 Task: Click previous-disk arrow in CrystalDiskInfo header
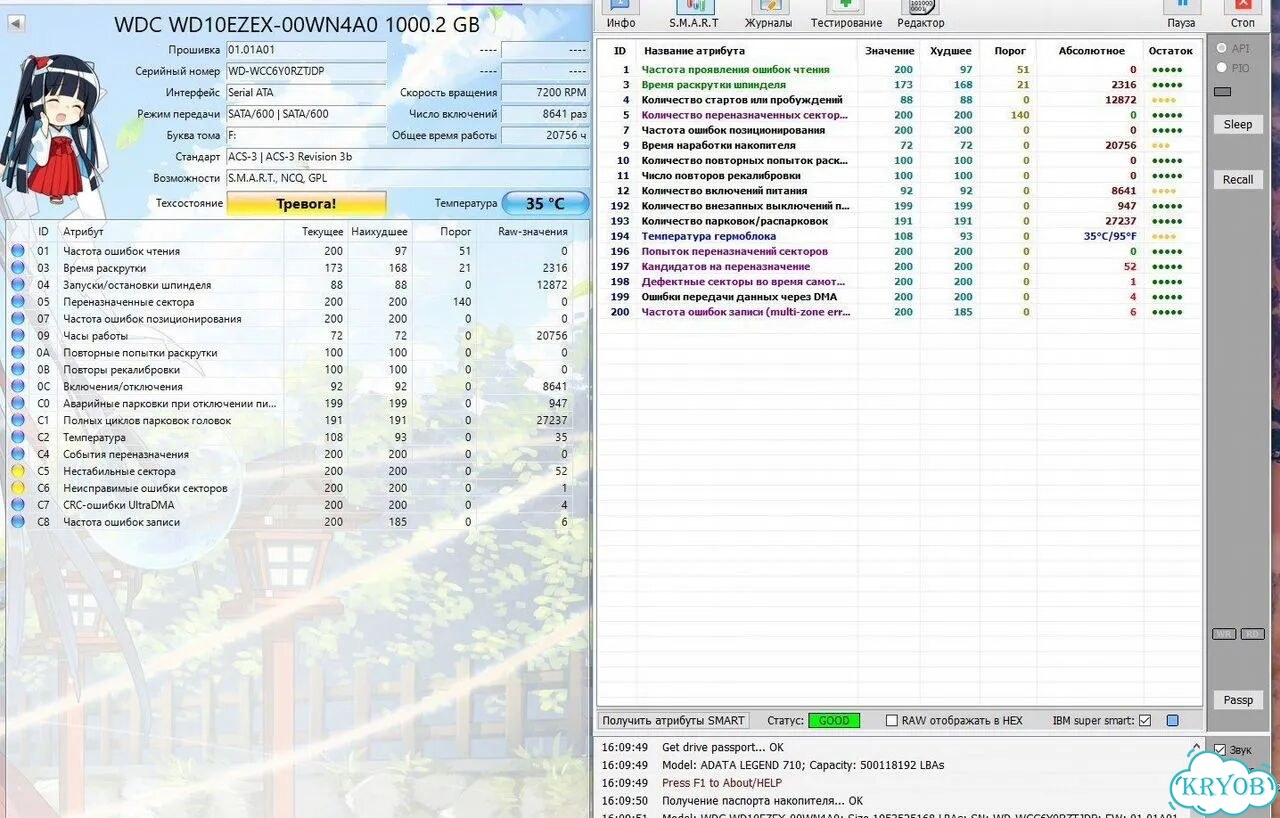click(16, 23)
